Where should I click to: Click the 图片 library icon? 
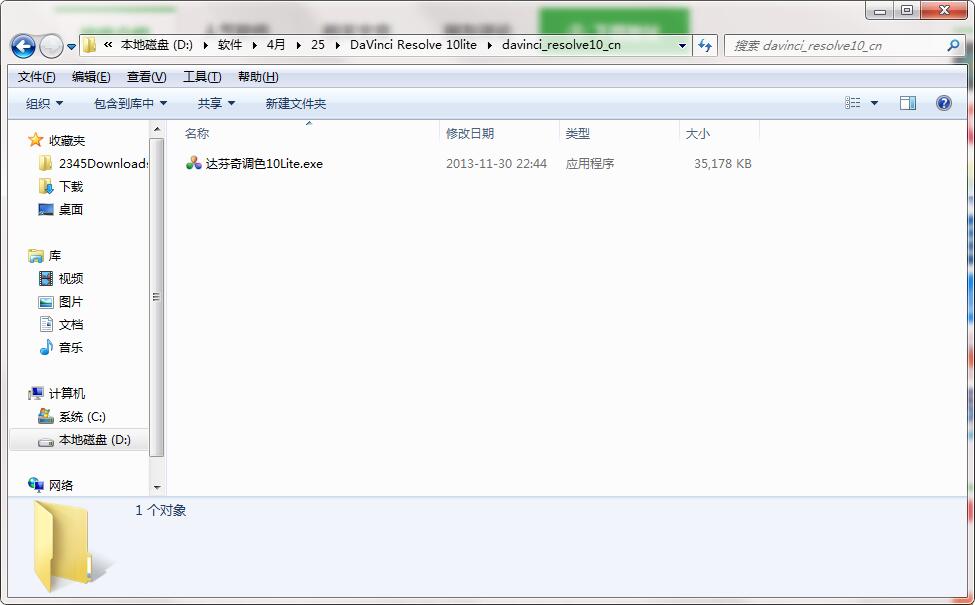coord(46,302)
